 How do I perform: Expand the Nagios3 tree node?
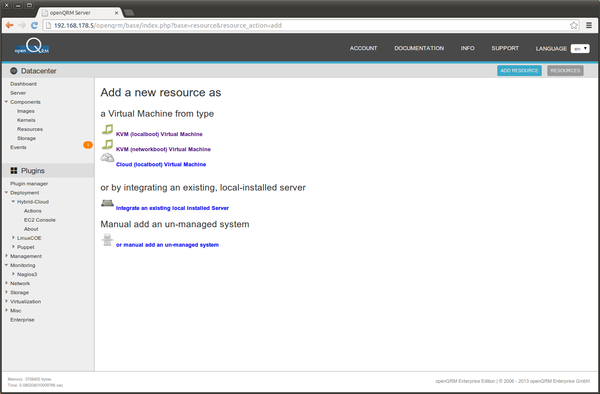pyautogui.click(x=13, y=274)
